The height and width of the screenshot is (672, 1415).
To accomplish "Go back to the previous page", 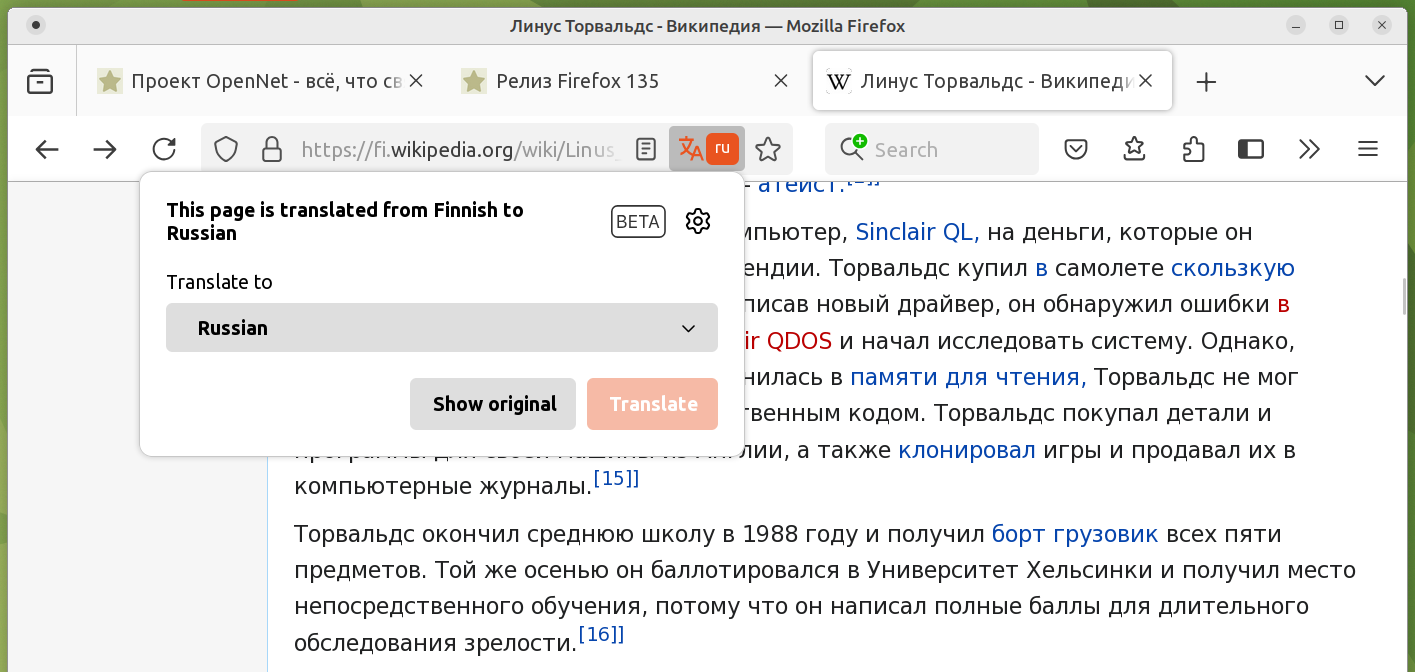I will pyautogui.click(x=47, y=150).
